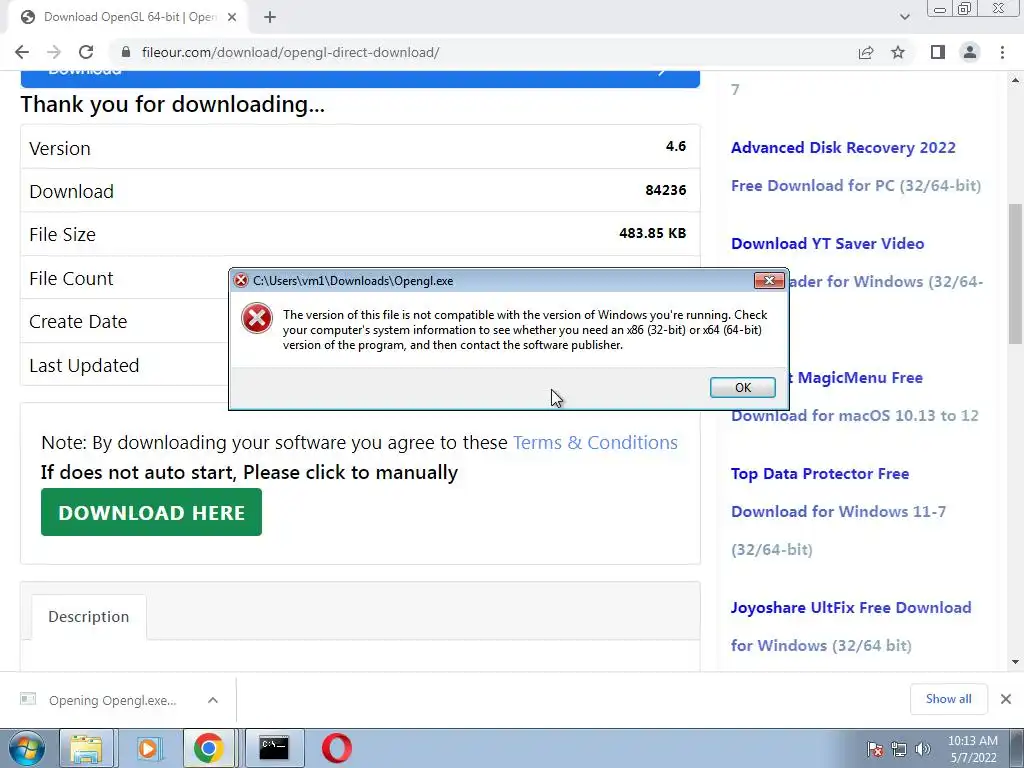Click the site lock icon in address bar
1024x768 pixels.
[127, 52]
